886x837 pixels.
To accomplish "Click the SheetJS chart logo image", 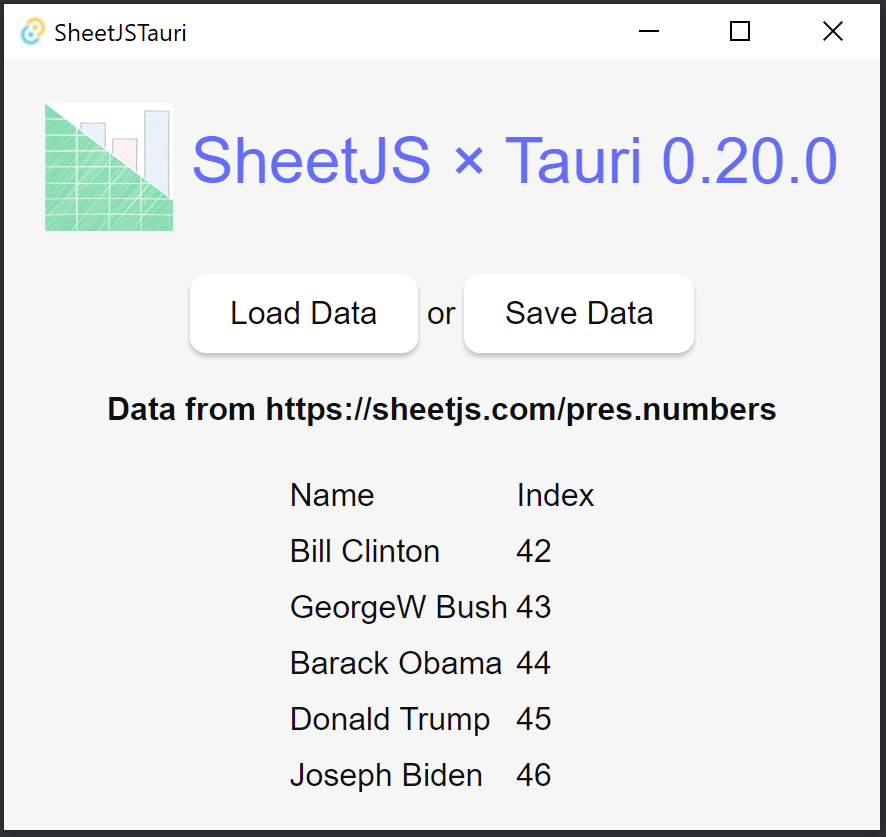I will point(109,167).
